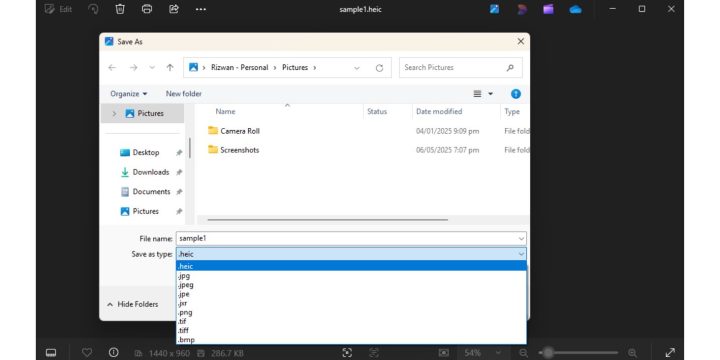Choose .jxr from the type list
This screenshot has width=720, height=360.
[x=351, y=304]
